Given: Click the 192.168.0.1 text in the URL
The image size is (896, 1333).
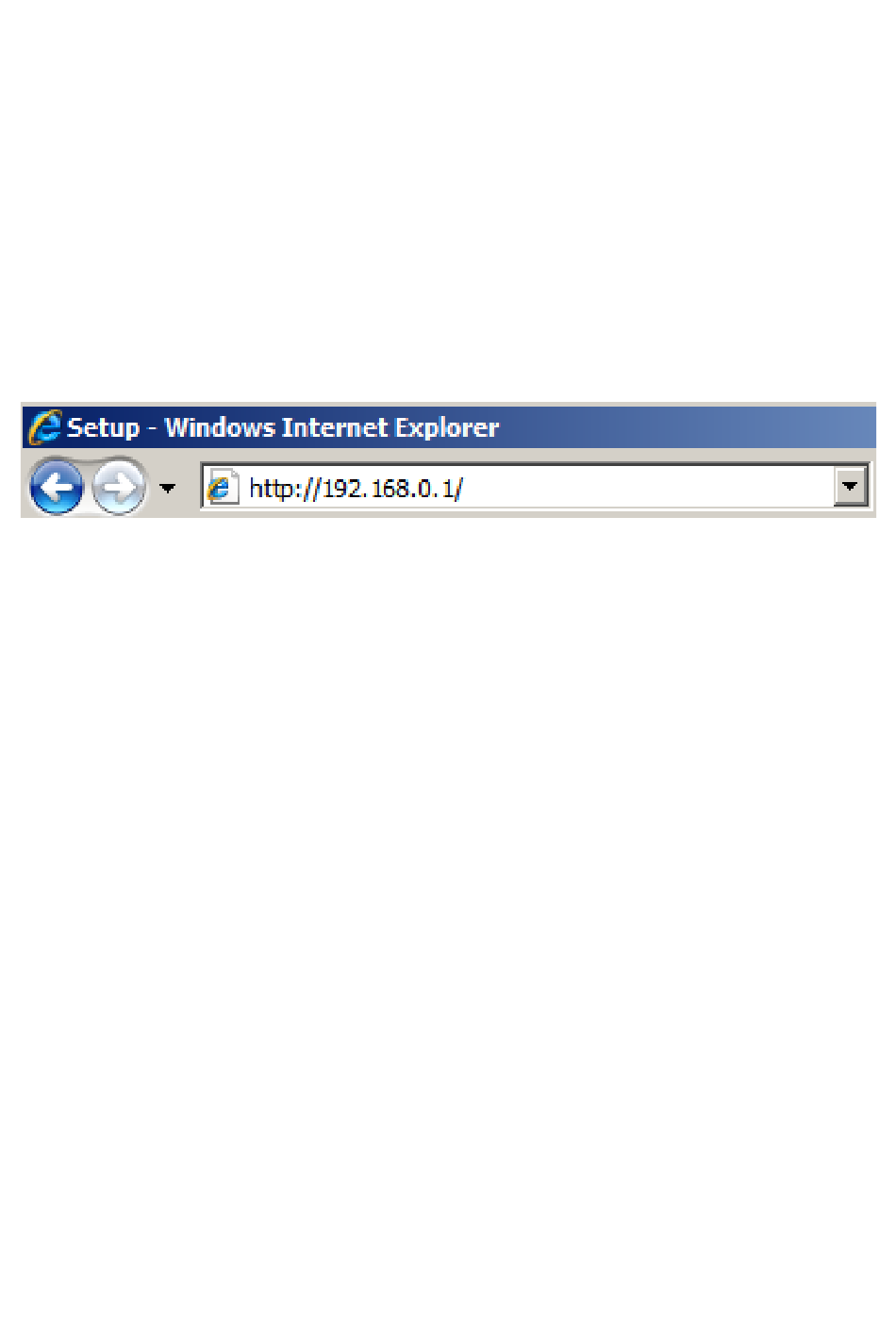Looking at the screenshot, I should coord(388,489).
